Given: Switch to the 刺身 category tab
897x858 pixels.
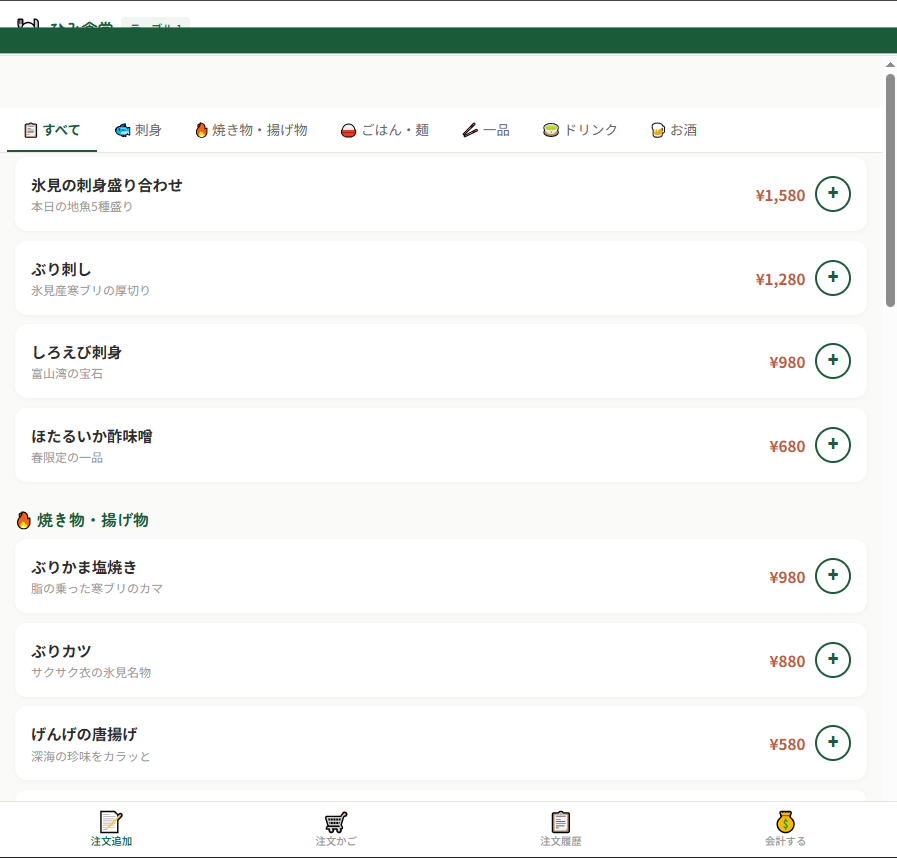Looking at the screenshot, I should 138,130.
